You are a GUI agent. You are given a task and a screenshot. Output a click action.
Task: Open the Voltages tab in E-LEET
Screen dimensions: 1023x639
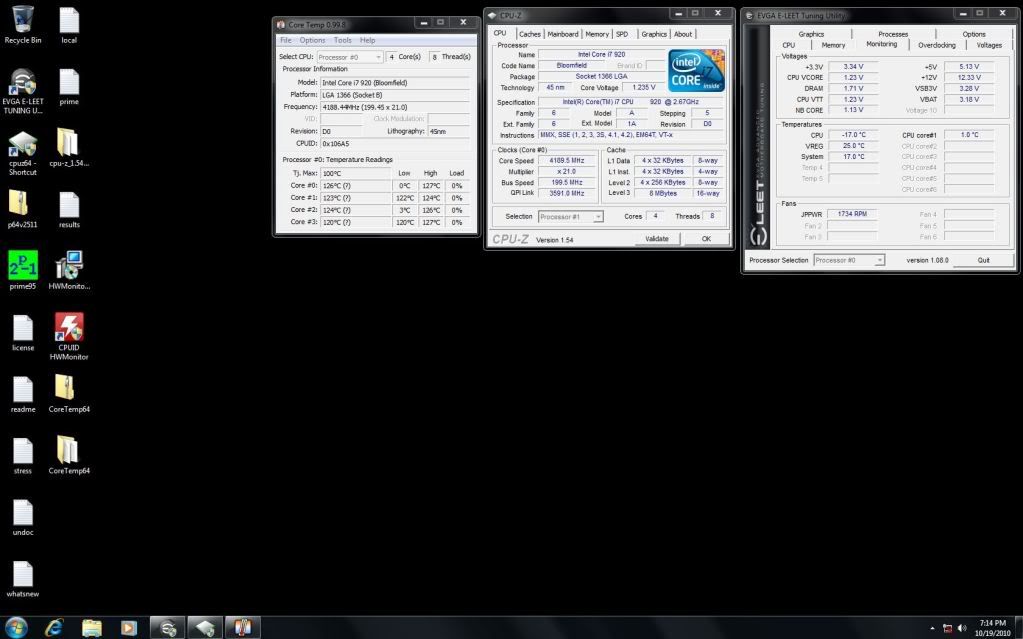(989, 45)
